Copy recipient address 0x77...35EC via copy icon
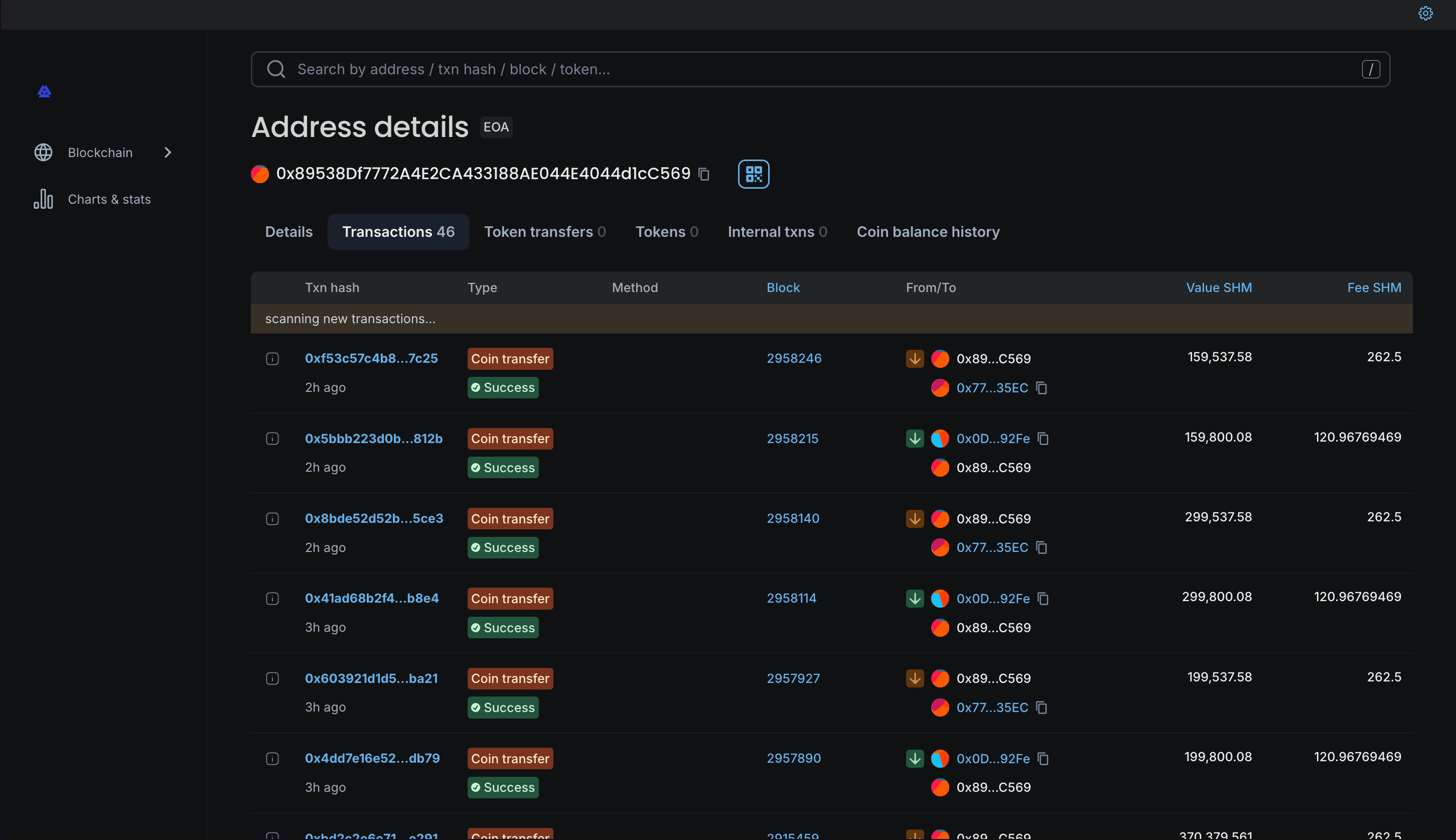Screen dimensions: 1456x840 click(x=1042, y=388)
